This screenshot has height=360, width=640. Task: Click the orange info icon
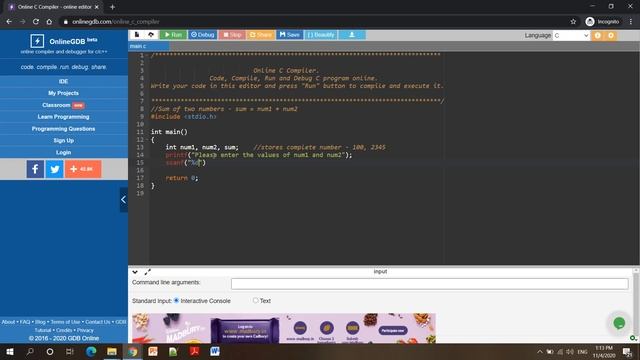[598, 36]
